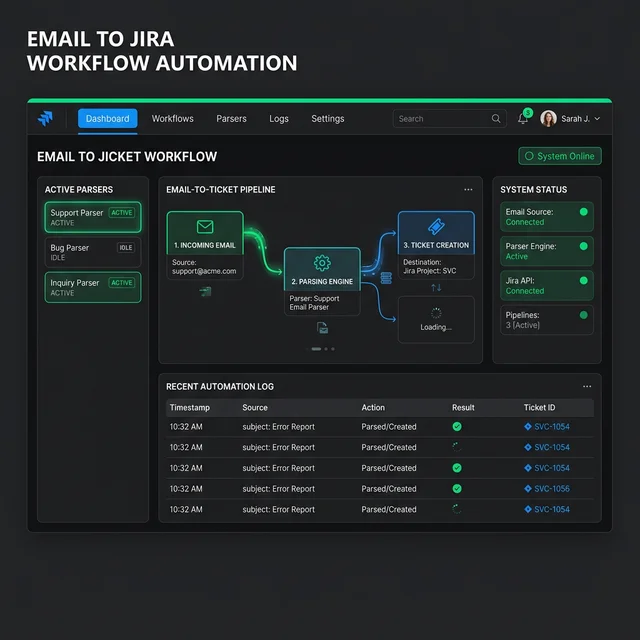Sort by the Timestamp column header
This screenshot has width=640, height=640.
189,407
